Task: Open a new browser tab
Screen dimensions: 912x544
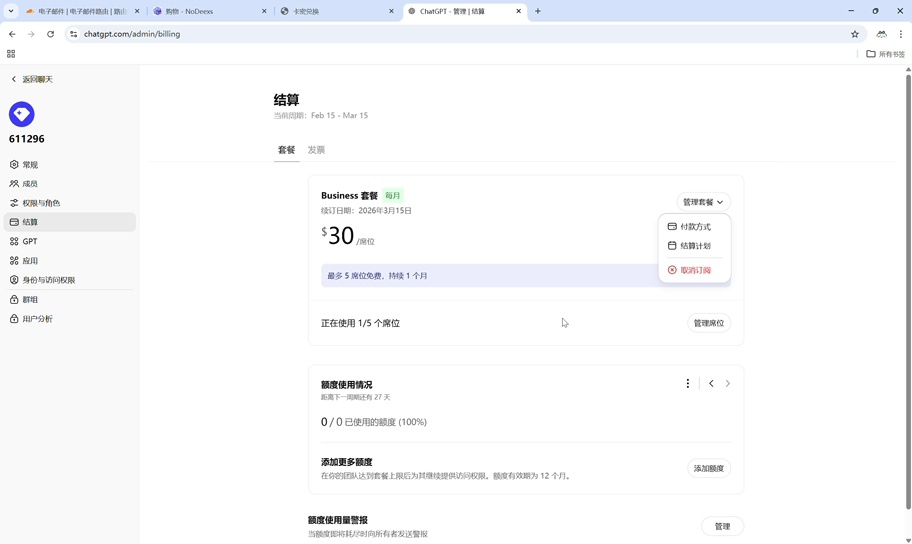Action: 538,11
